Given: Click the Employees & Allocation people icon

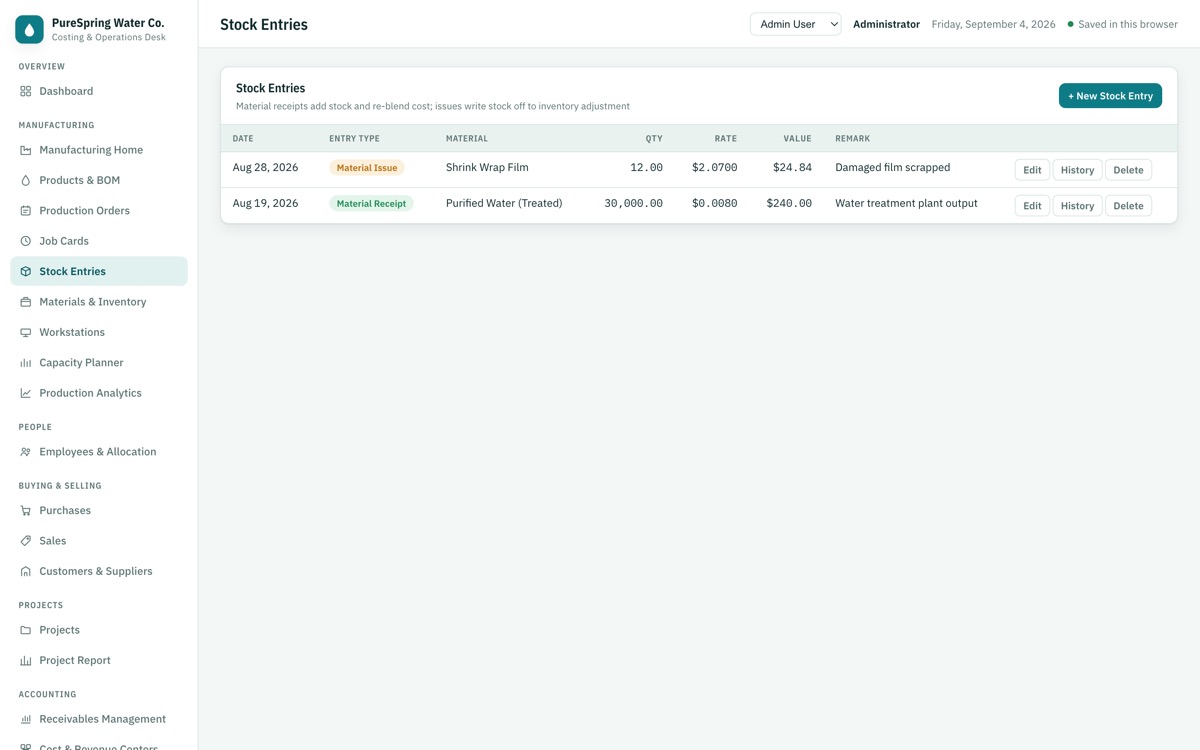Looking at the screenshot, I should click(x=26, y=452).
